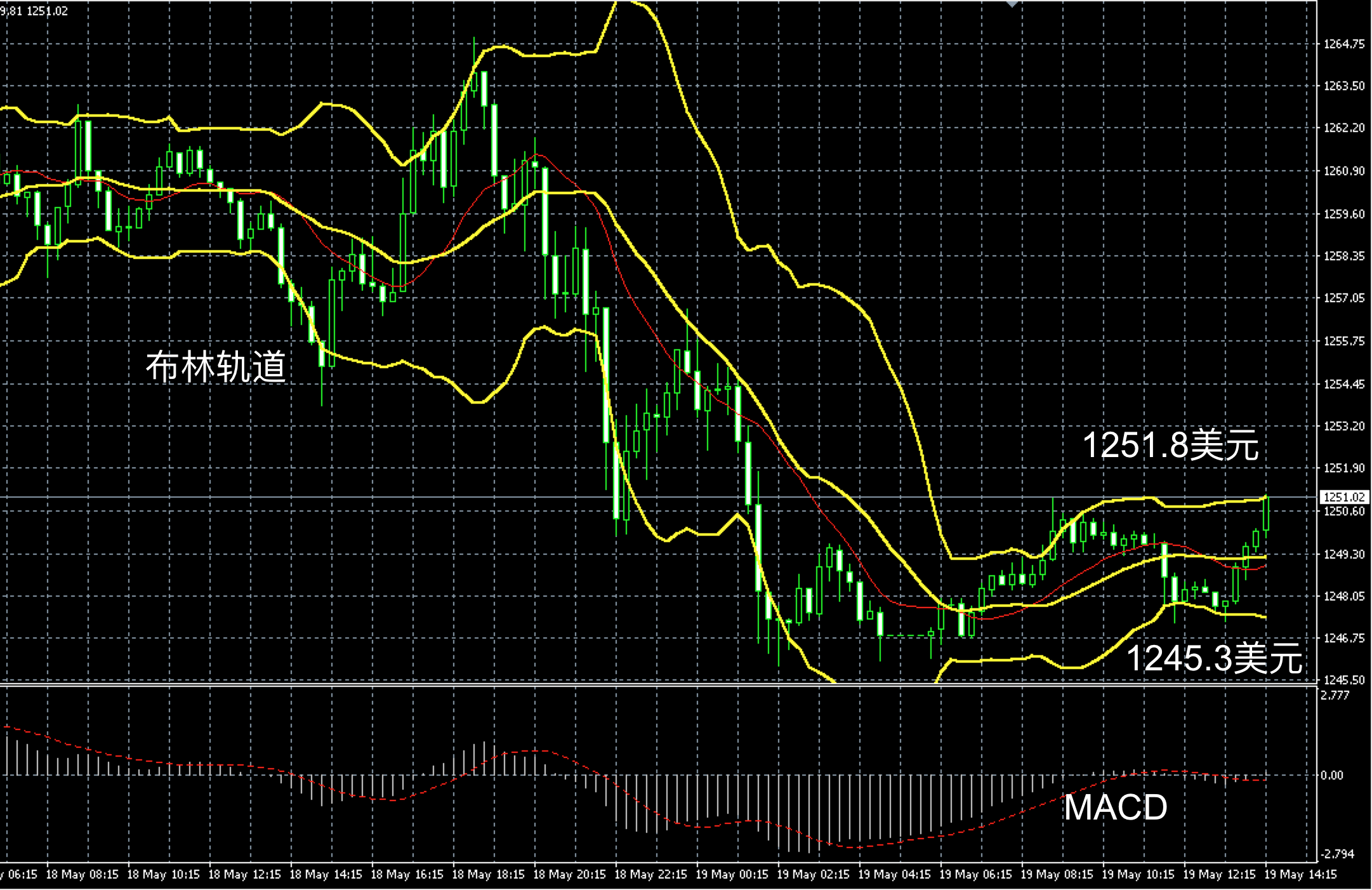The width and height of the screenshot is (1372, 890).
Task: Click the 19 May 14:15 time label
Action: (x=1300, y=875)
